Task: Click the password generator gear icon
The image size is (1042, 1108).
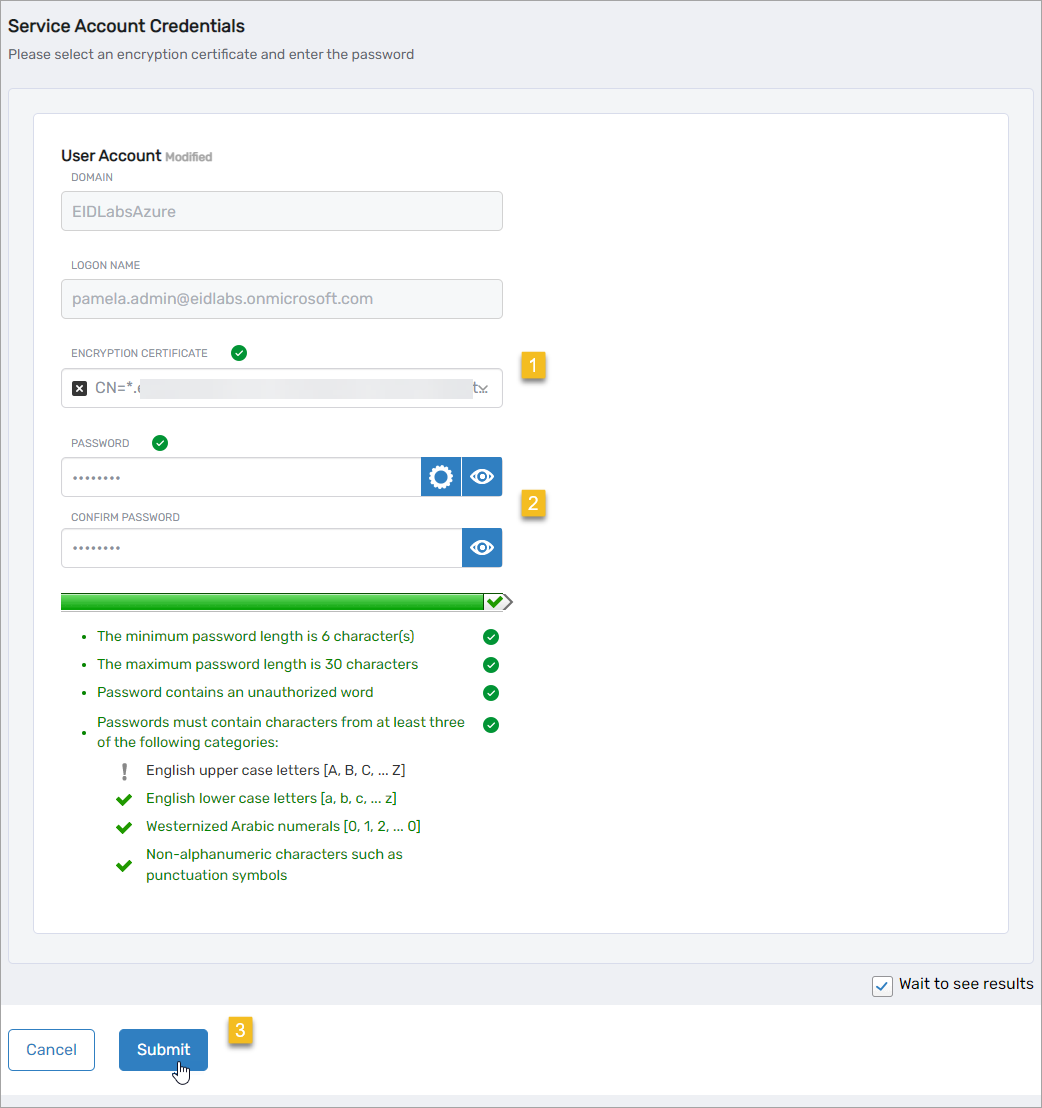Action: [x=440, y=477]
